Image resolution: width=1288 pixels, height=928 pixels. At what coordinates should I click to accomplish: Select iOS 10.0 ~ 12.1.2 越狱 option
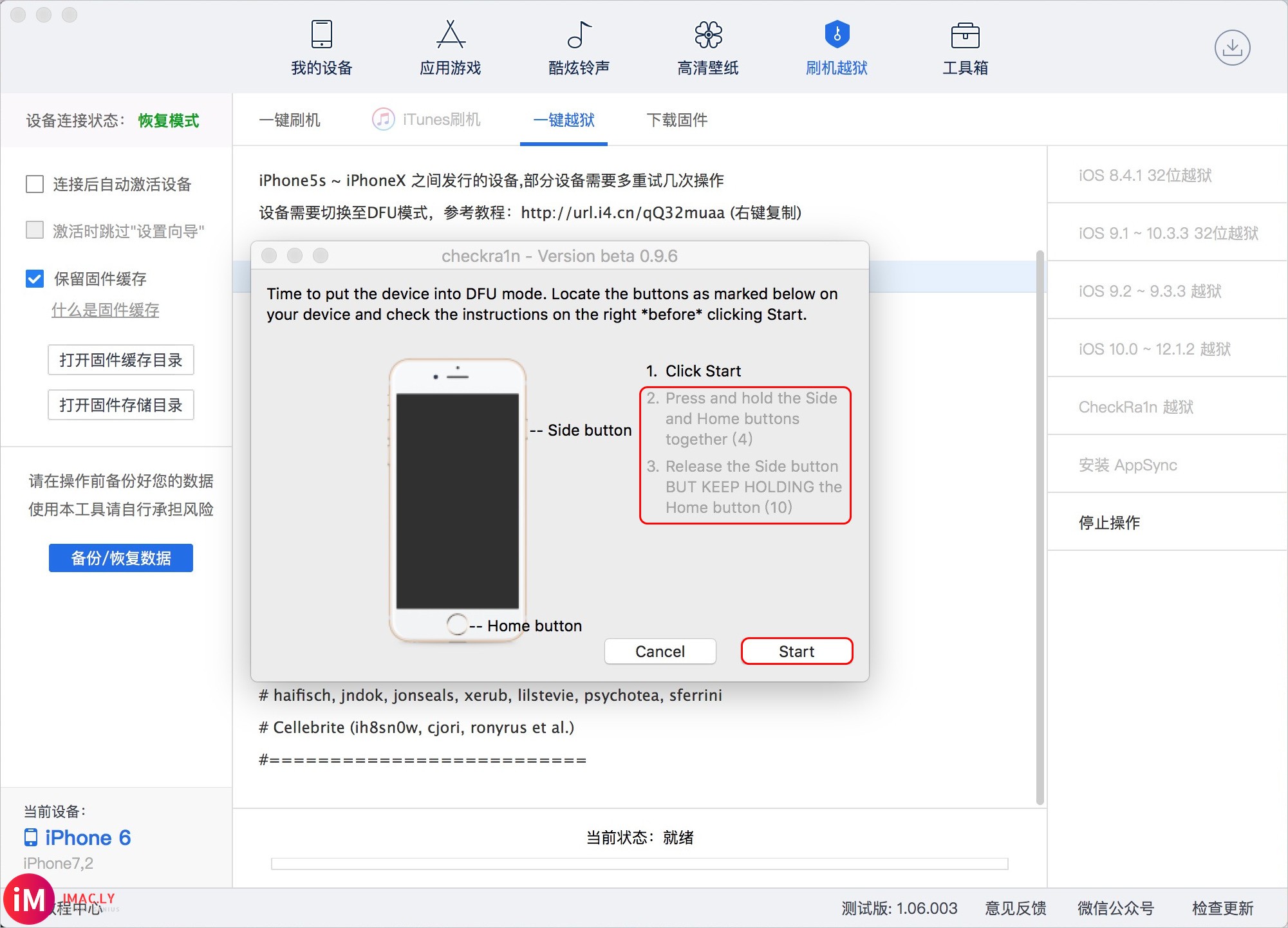pyautogui.click(x=1167, y=349)
